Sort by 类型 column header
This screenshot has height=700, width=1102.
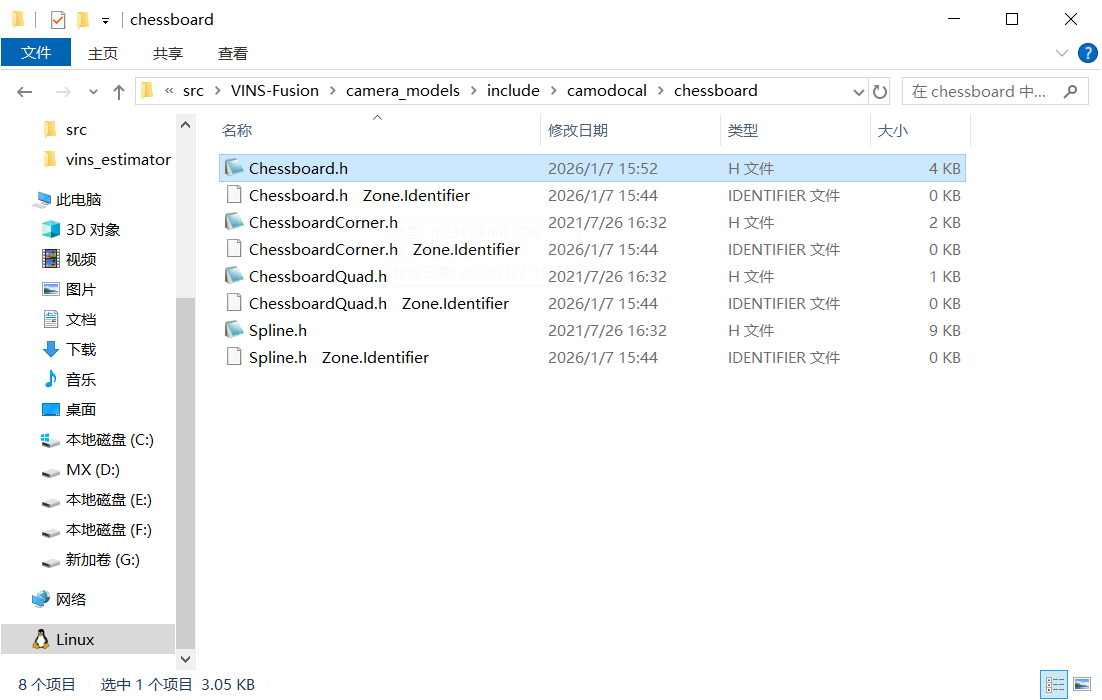coord(743,131)
